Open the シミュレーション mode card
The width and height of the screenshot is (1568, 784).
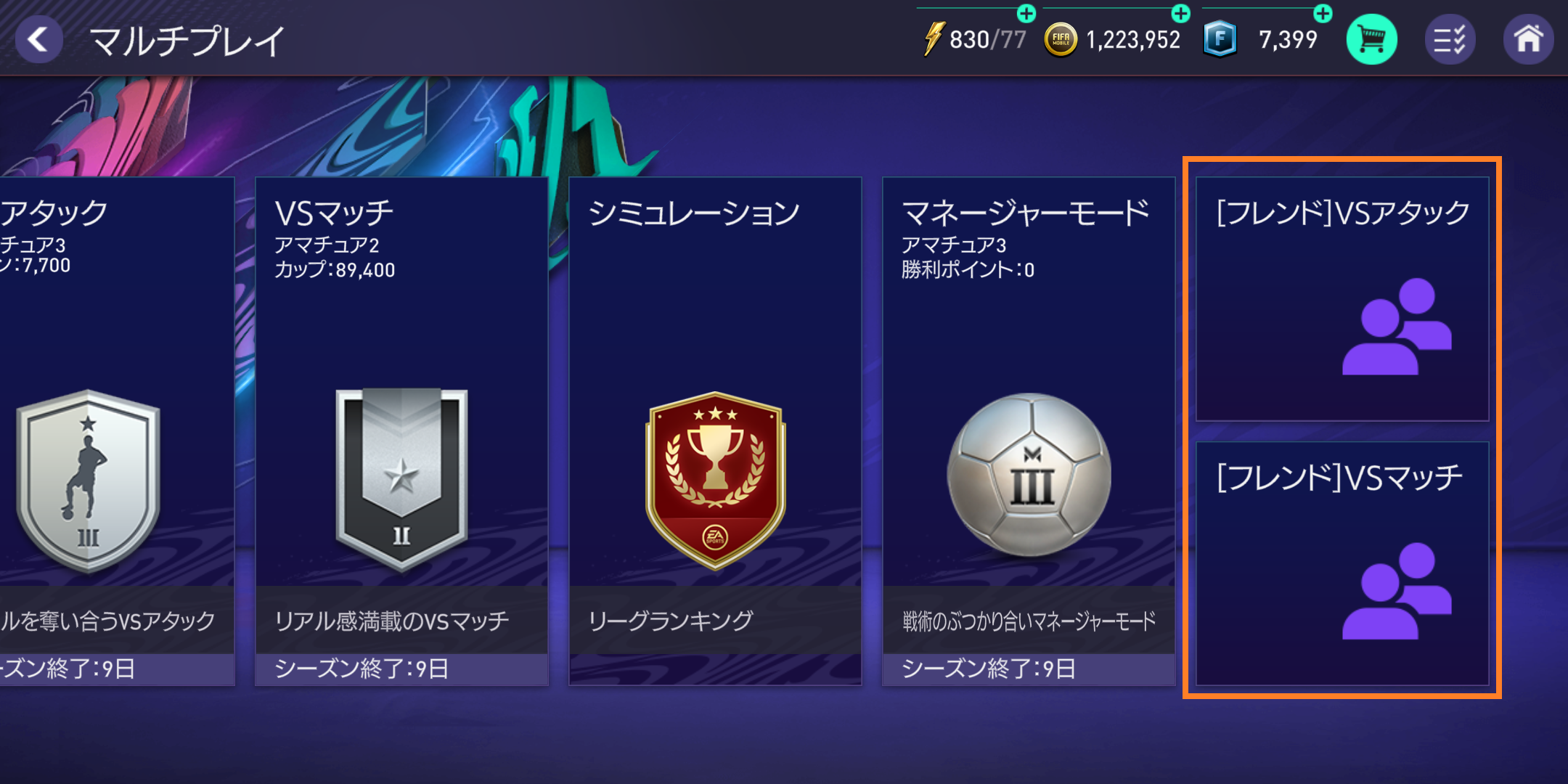716,431
